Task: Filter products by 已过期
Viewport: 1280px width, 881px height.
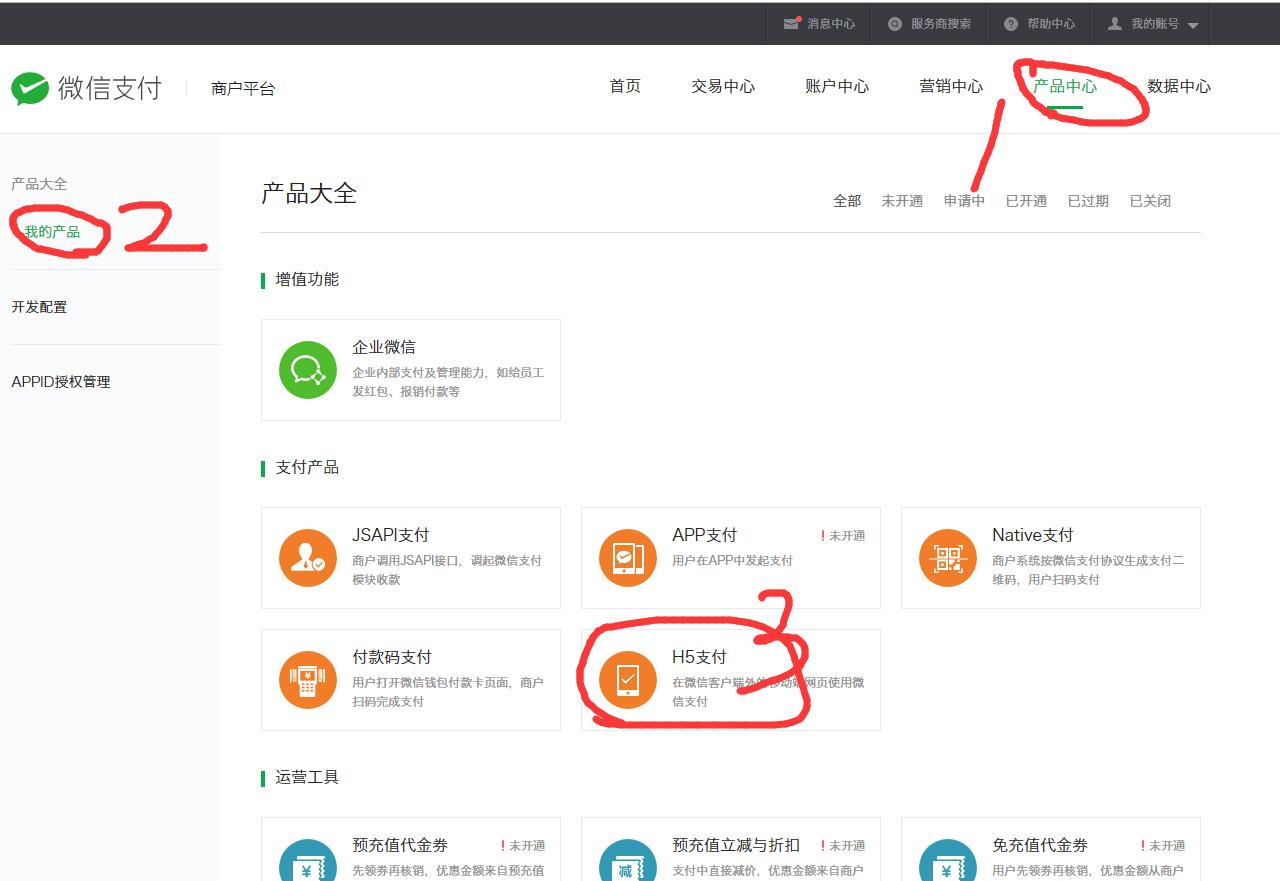Action: click(1088, 201)
